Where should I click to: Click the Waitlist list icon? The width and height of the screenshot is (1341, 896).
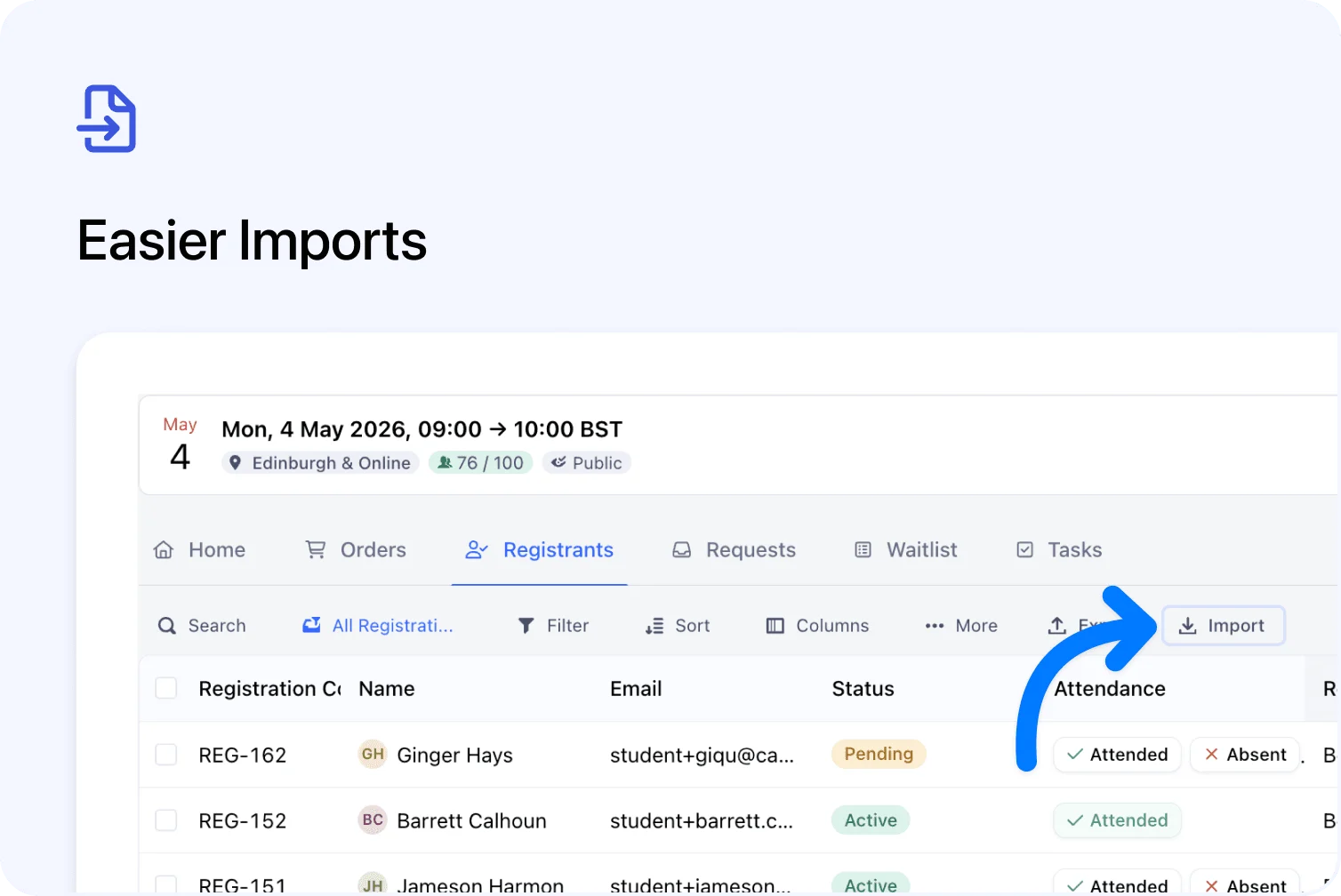(x=863, y=550)
